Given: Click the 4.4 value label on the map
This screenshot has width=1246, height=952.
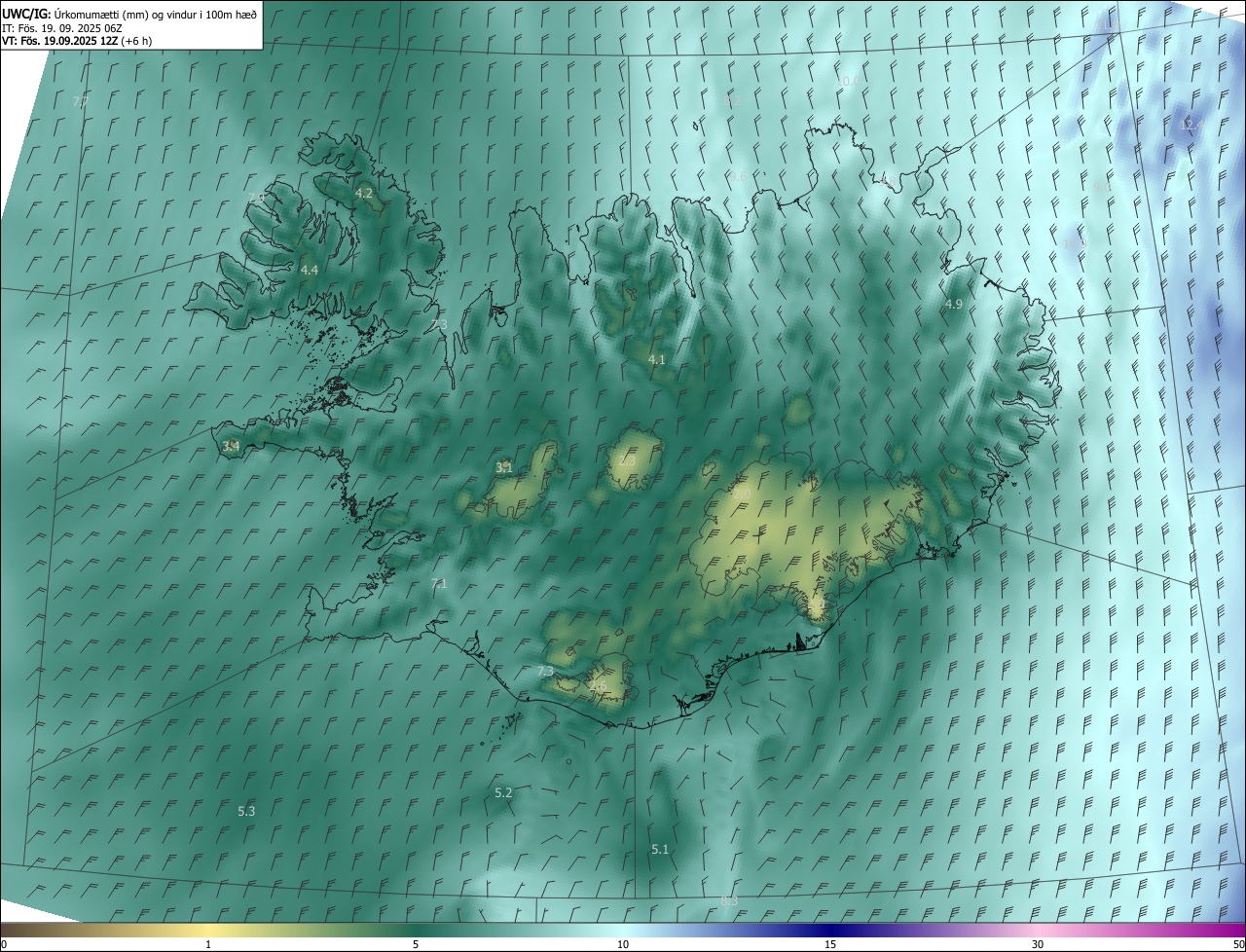Looking at the screenshot, I should [x=310, y=270].
